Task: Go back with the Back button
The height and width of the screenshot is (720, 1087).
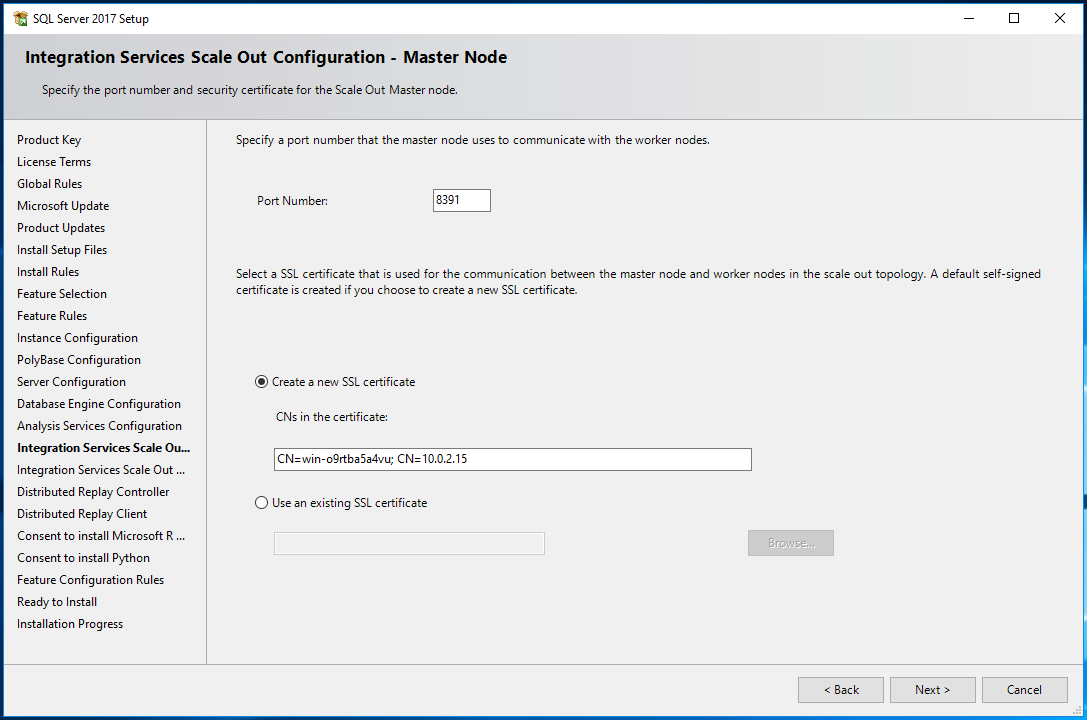Action: tap(840, 690)
